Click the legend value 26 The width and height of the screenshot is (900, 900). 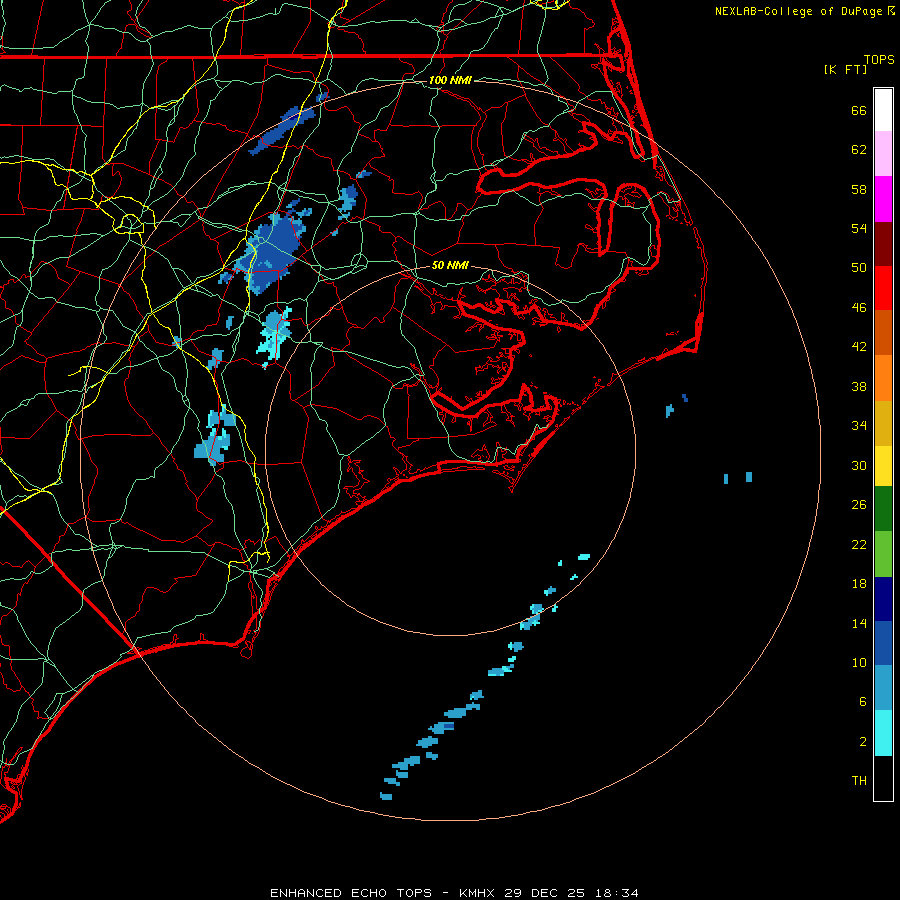(x=859, y=505)
